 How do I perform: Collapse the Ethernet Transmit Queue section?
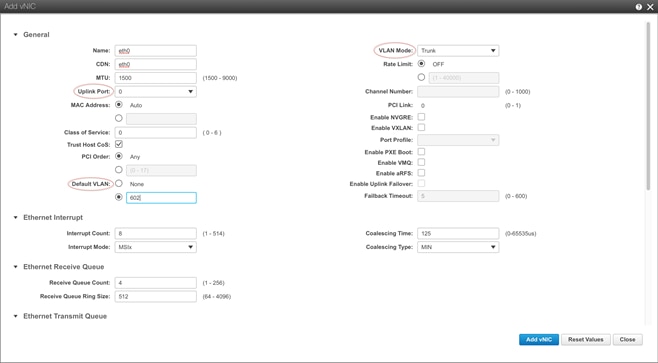(16, 316)
